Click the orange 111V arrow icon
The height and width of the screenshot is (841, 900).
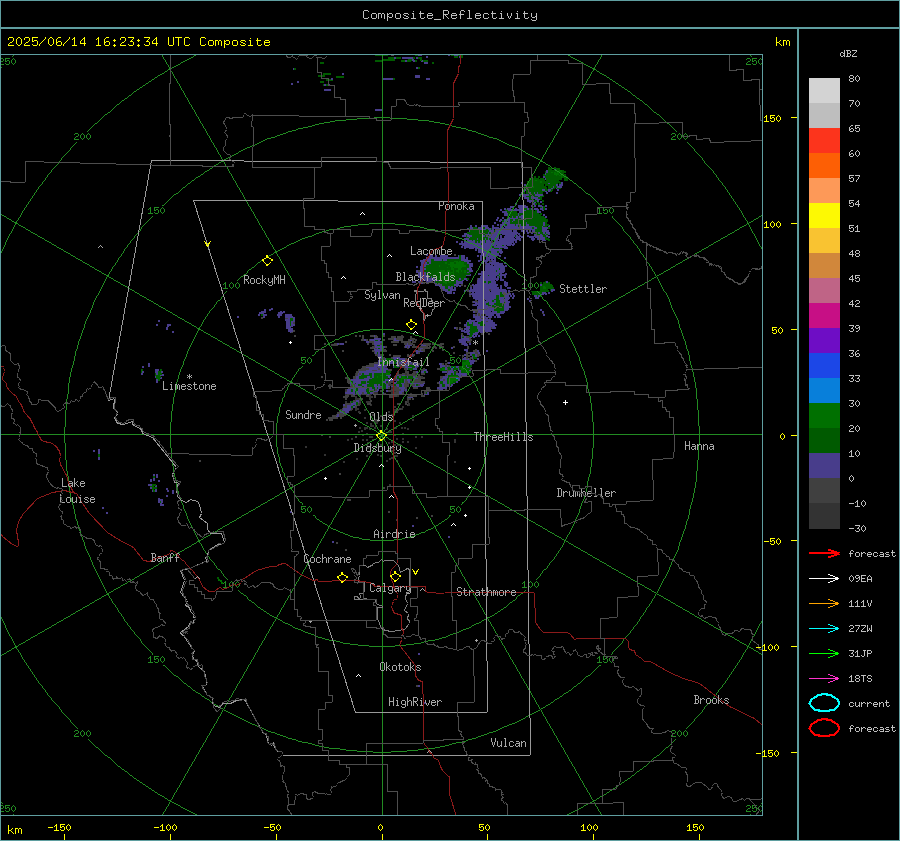click(x=824, y=603)
